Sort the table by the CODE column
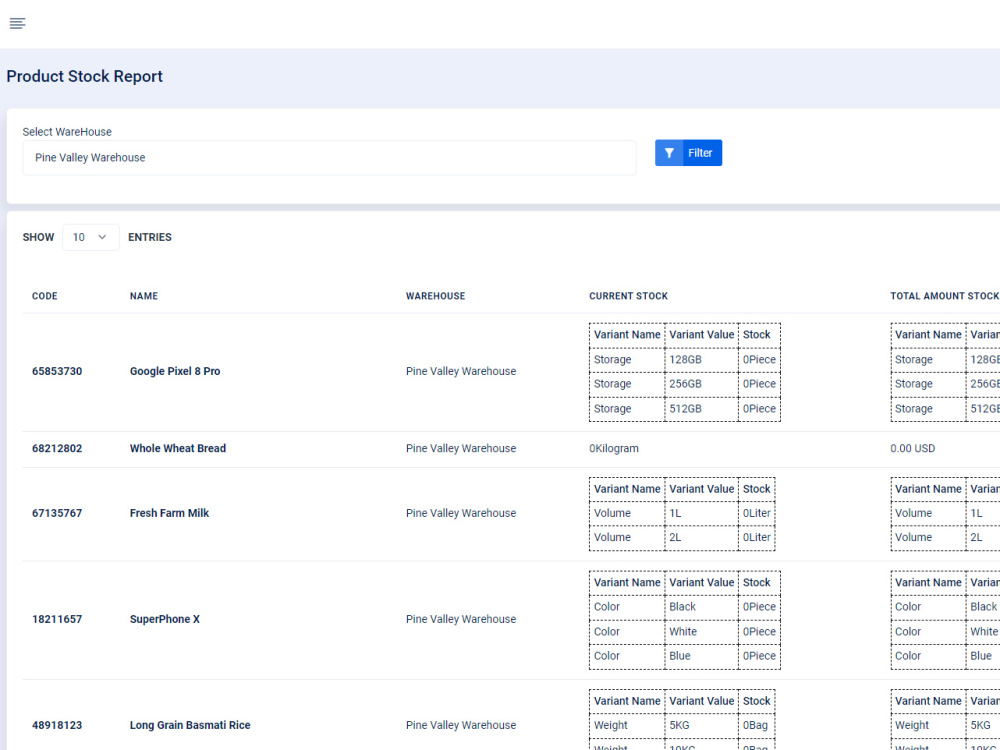1000x750 pixels. pyautogui.click(x=44, y=296)
